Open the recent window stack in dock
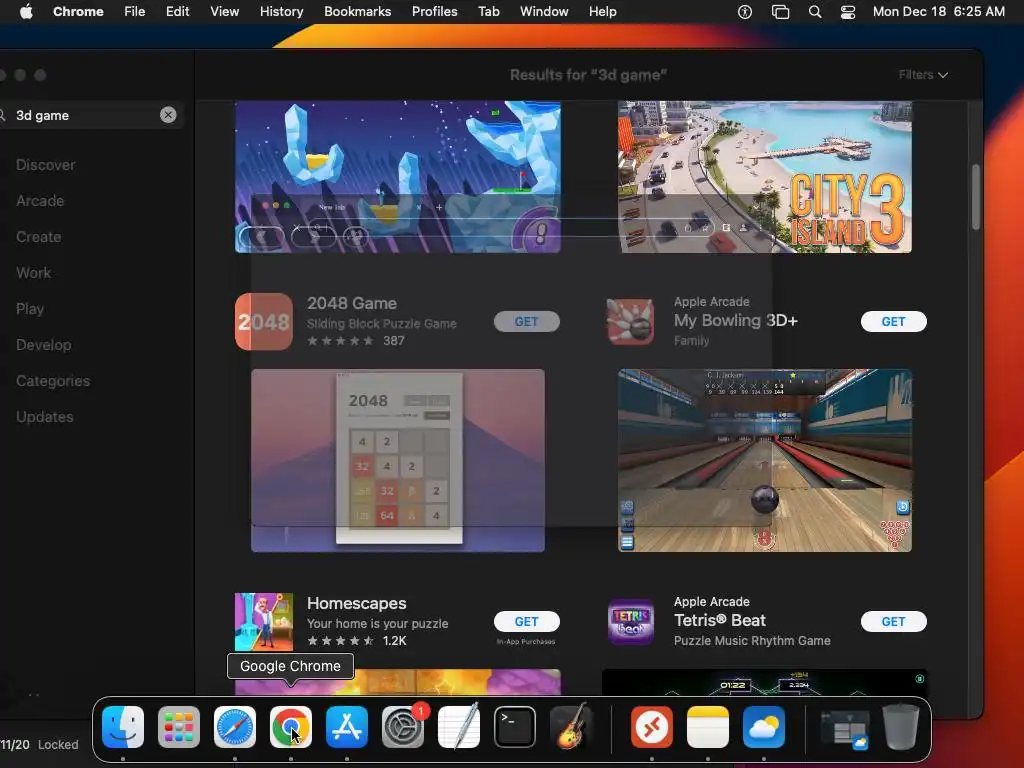The image size is (1024, 768). pyautogui.click(x=844, y=728)
